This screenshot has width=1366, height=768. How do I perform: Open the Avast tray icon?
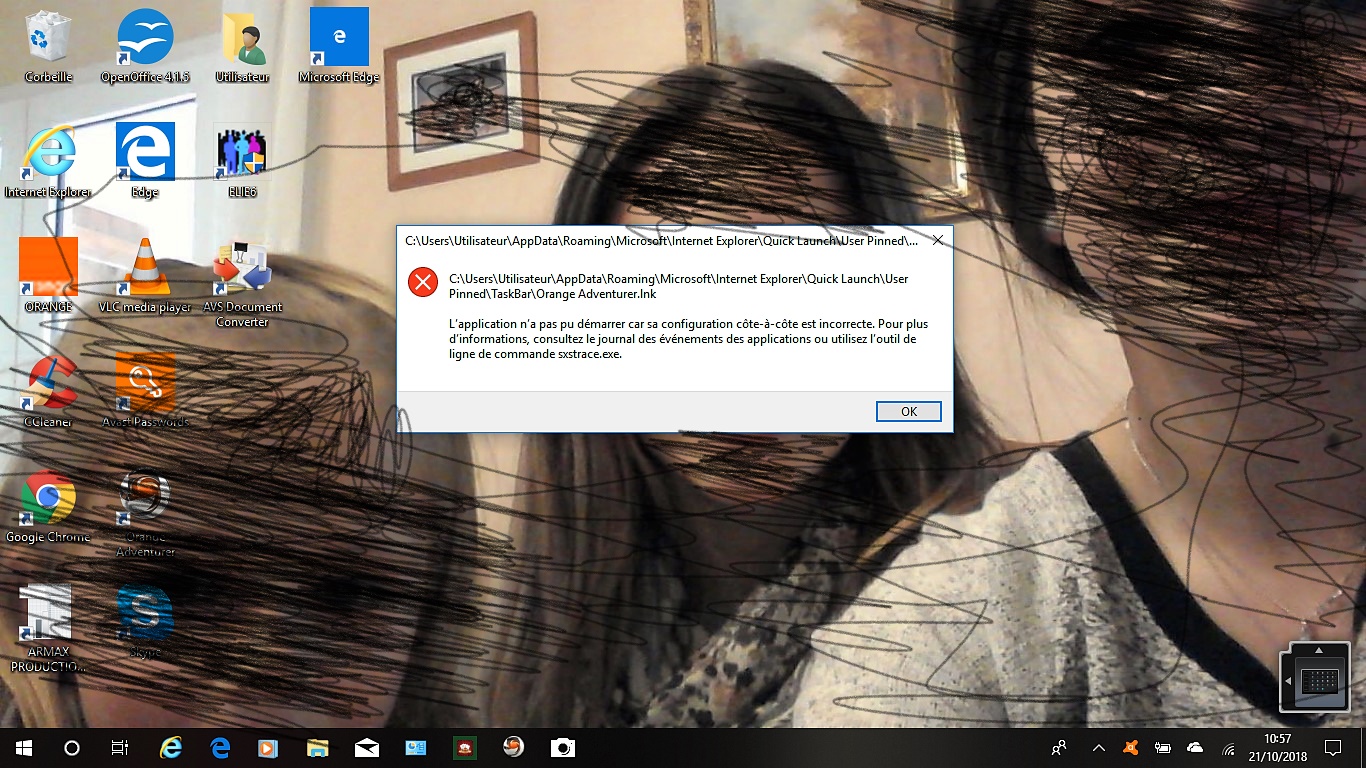point(1130,748)
